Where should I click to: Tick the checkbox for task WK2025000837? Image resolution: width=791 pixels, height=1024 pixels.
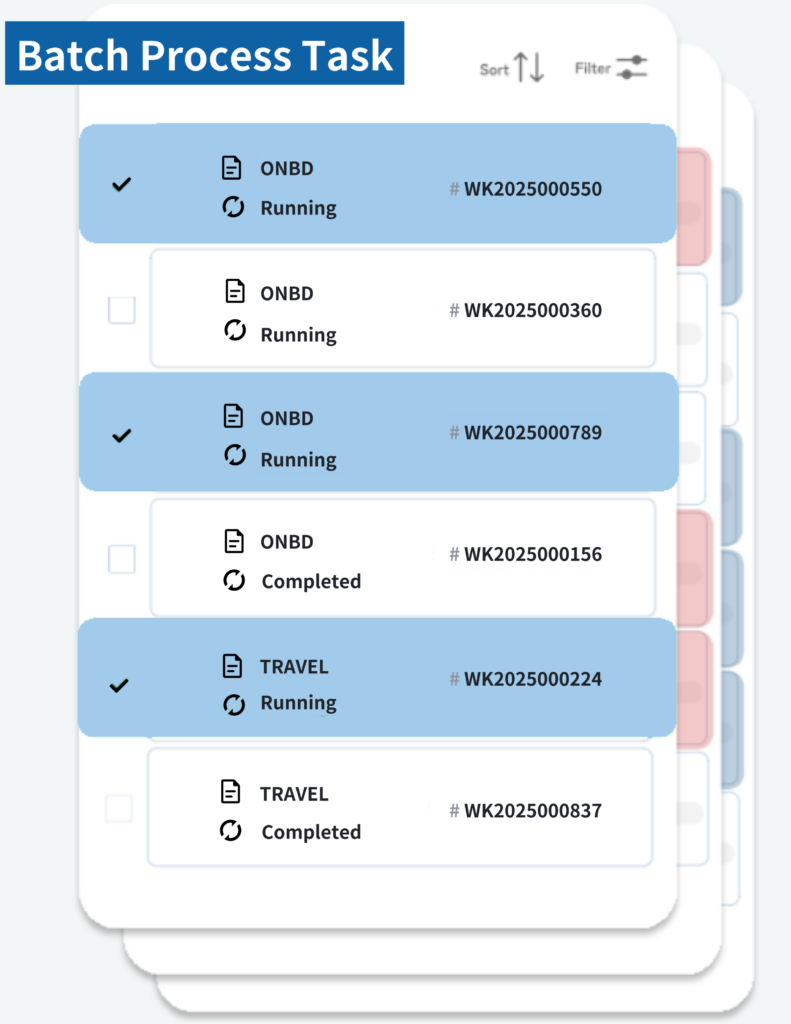coord(119,808)
